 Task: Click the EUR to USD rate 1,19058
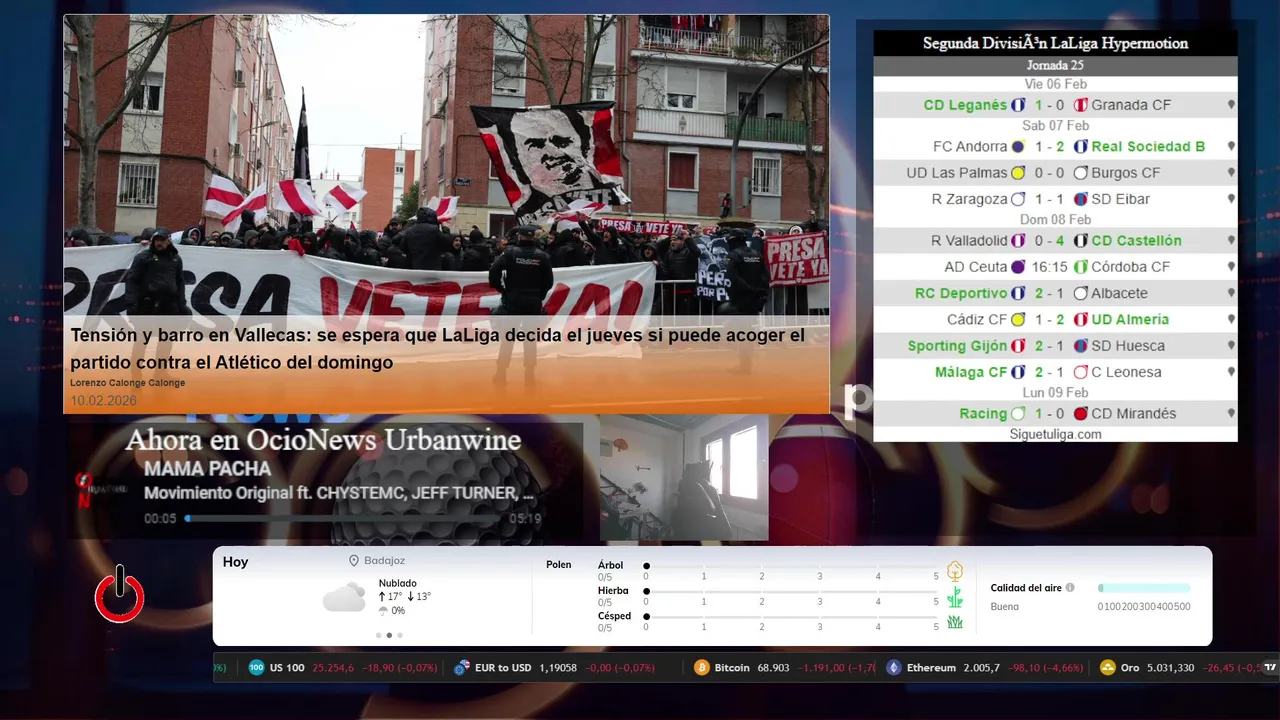[558, 667]
